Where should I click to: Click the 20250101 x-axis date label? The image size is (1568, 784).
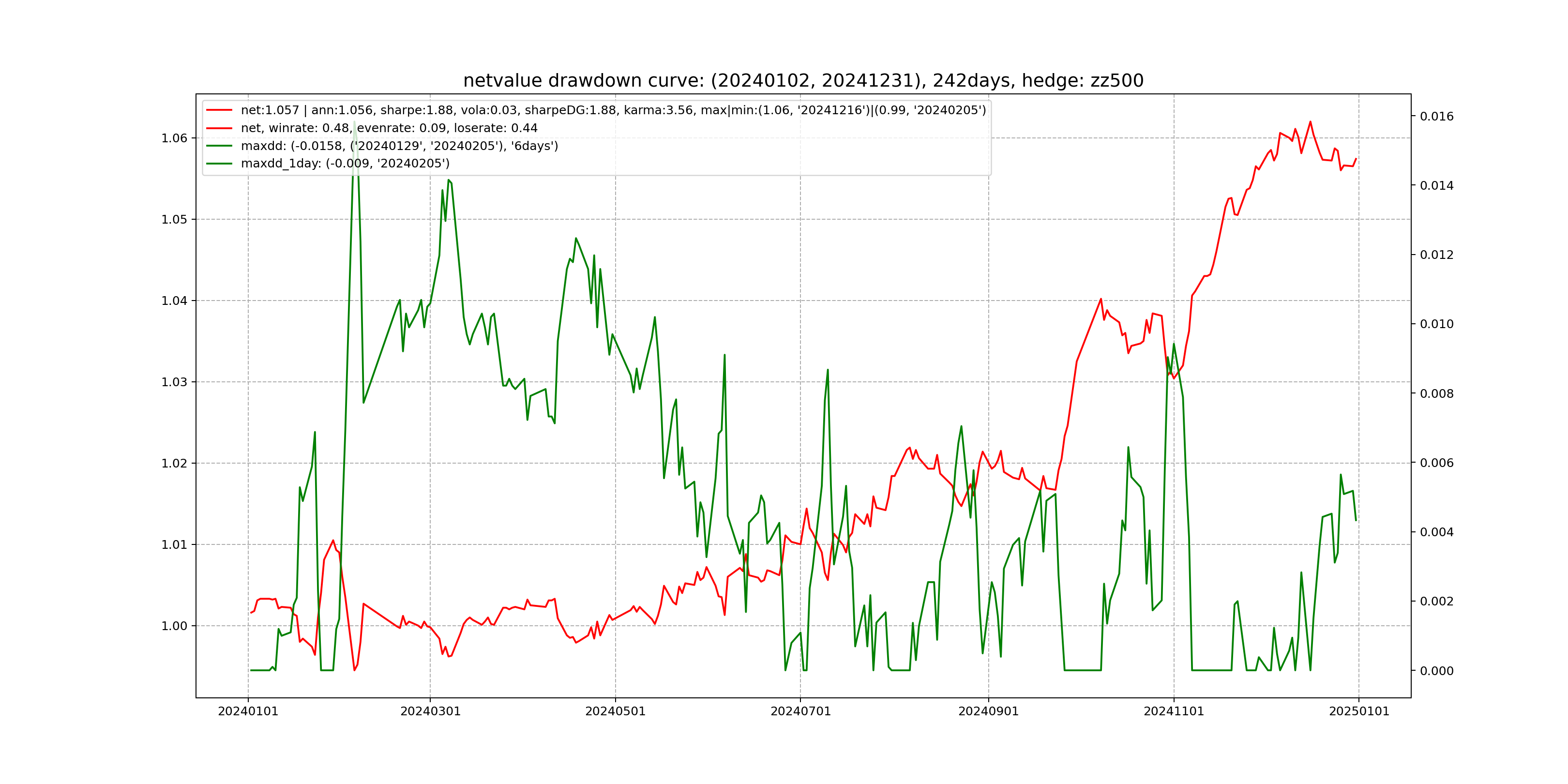pyautogui.click(x=1358, y=711)
